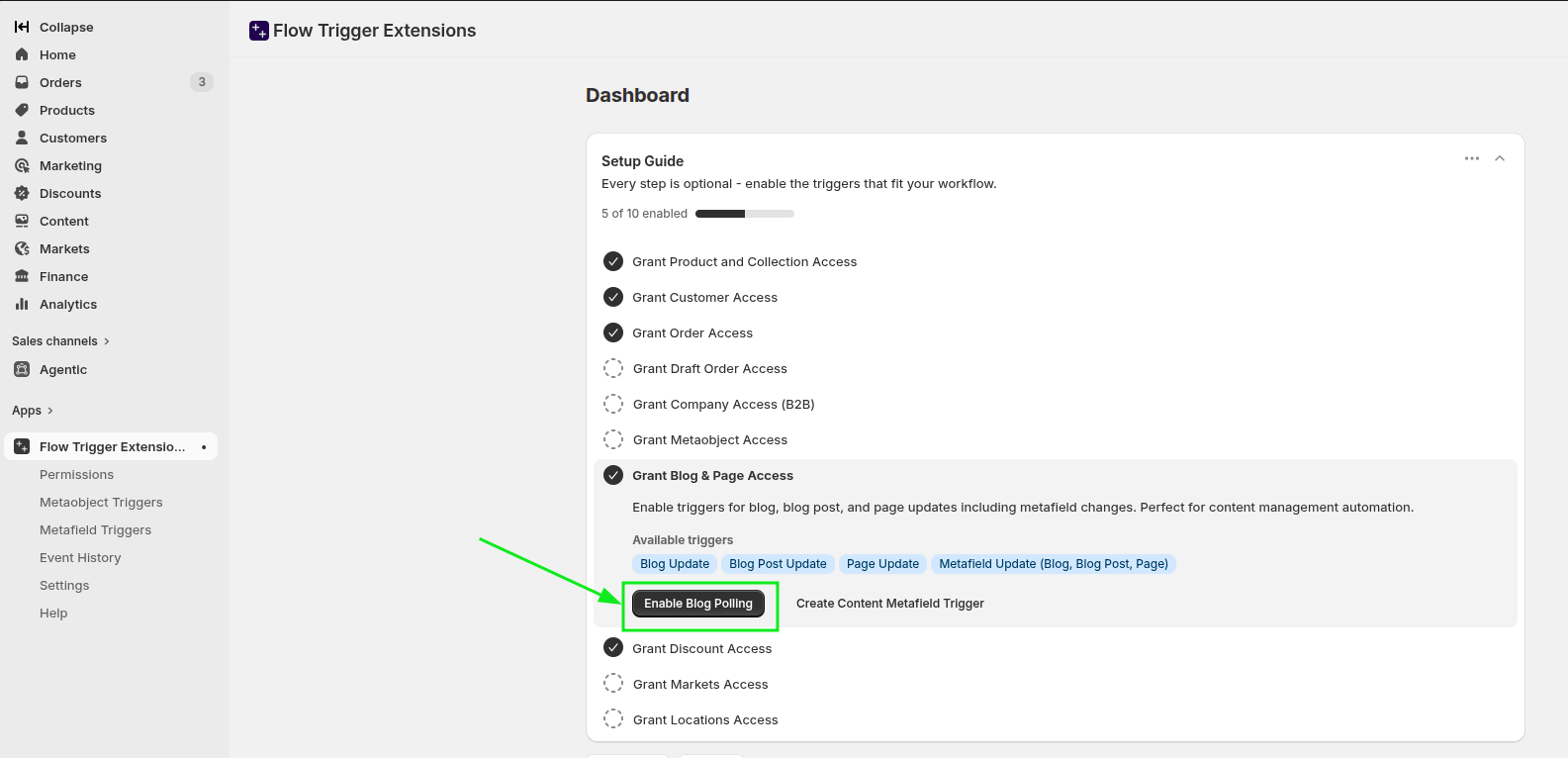
Task: Click the Flow Trigger Extensions header logo
Action: 259,31
